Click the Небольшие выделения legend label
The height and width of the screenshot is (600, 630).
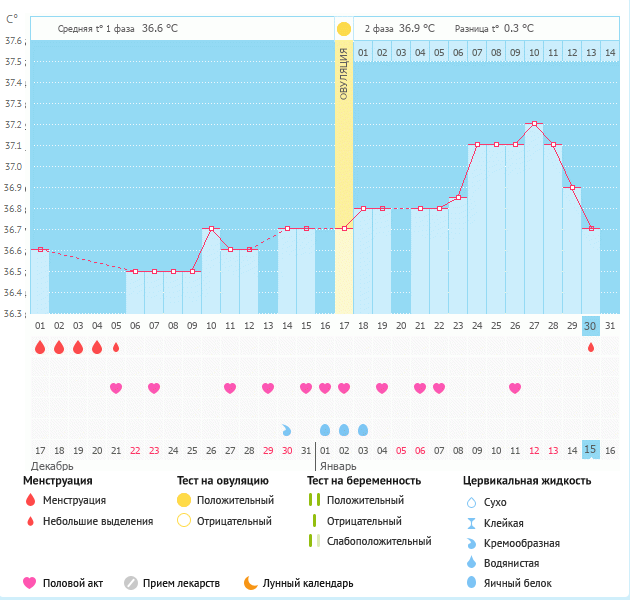pyautogui.click(x=98, y=521)
